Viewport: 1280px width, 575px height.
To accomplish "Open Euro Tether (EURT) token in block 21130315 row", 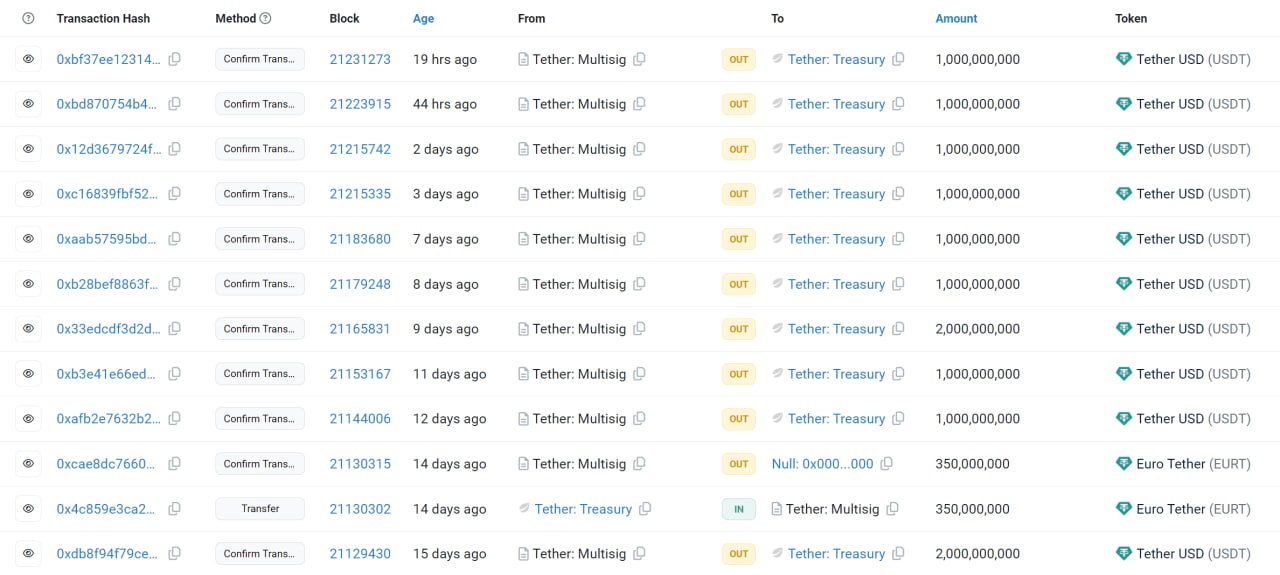I will click(1193, 464).
